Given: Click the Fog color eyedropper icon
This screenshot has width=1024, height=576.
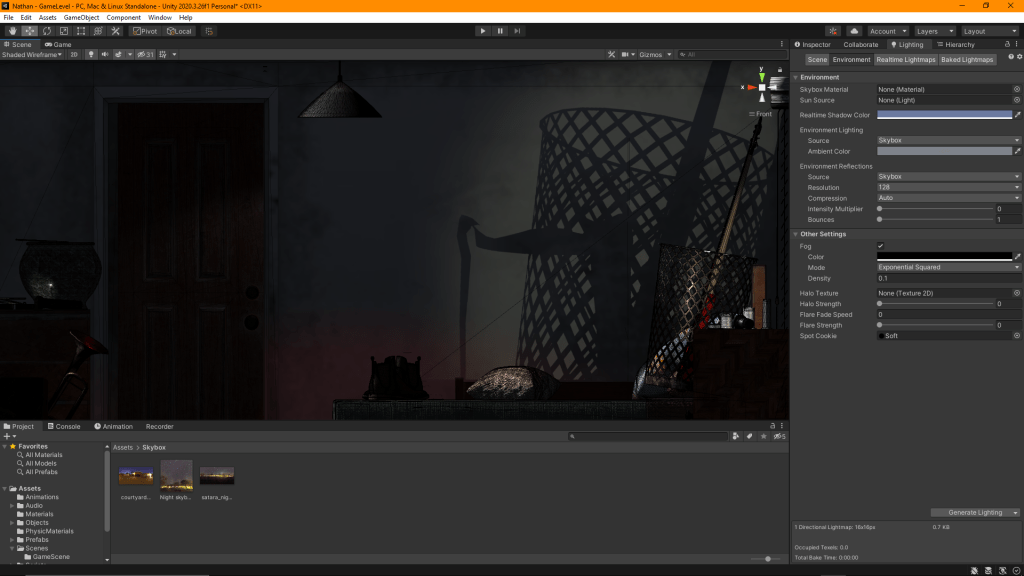Looking at the screenshot, I should pos(1017,257).
